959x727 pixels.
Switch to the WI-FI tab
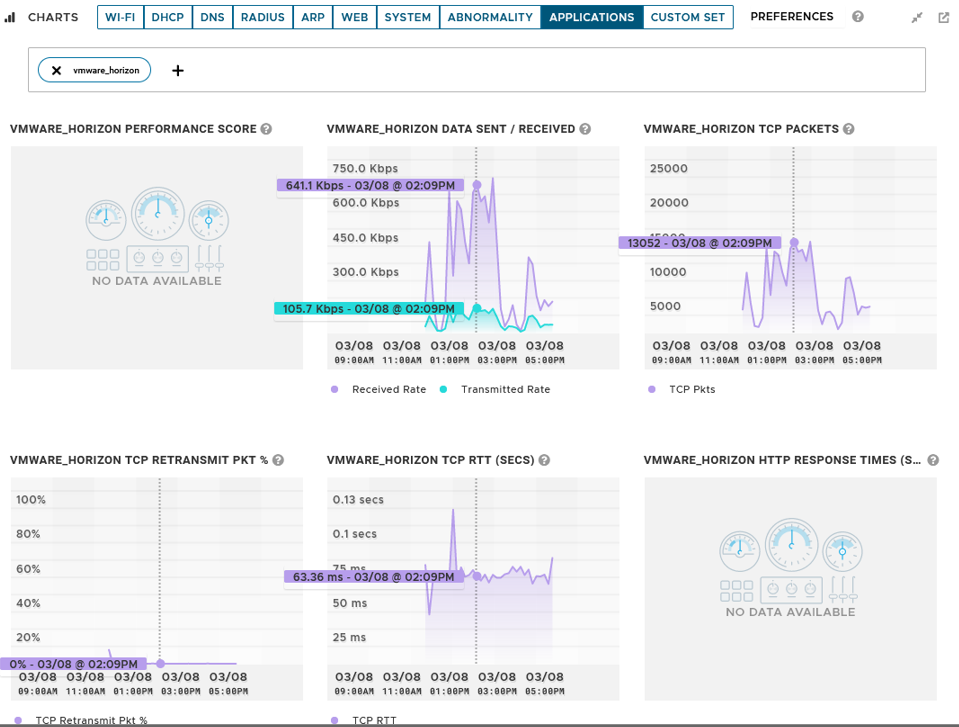click(x=120, y=17)
